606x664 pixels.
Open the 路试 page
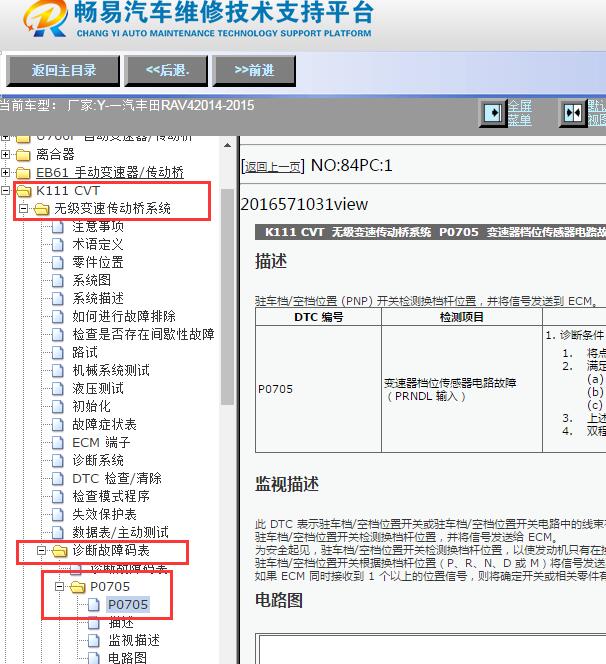point(85,352)
